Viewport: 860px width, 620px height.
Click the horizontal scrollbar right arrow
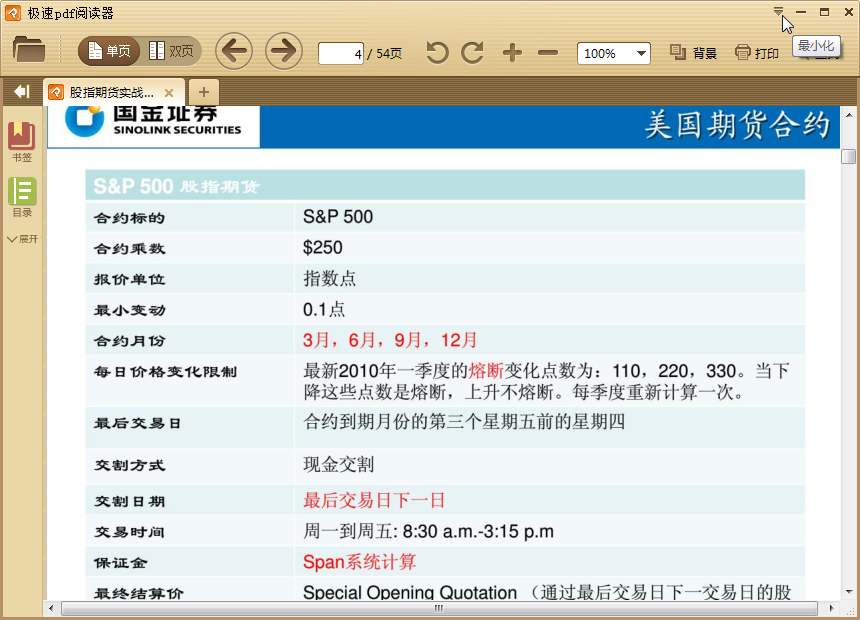[x=831, y=608]
